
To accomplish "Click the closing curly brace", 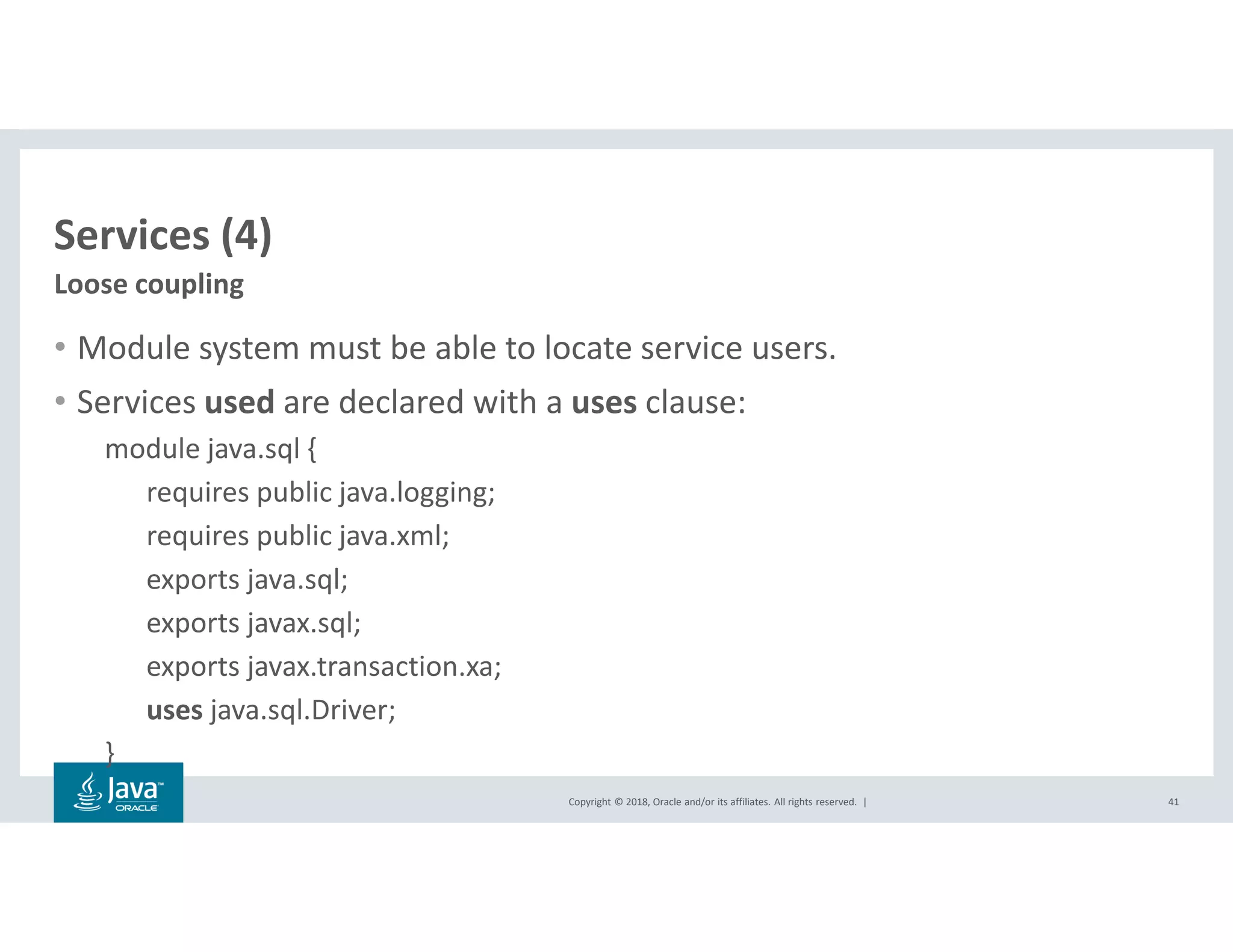I will point(110,752).
